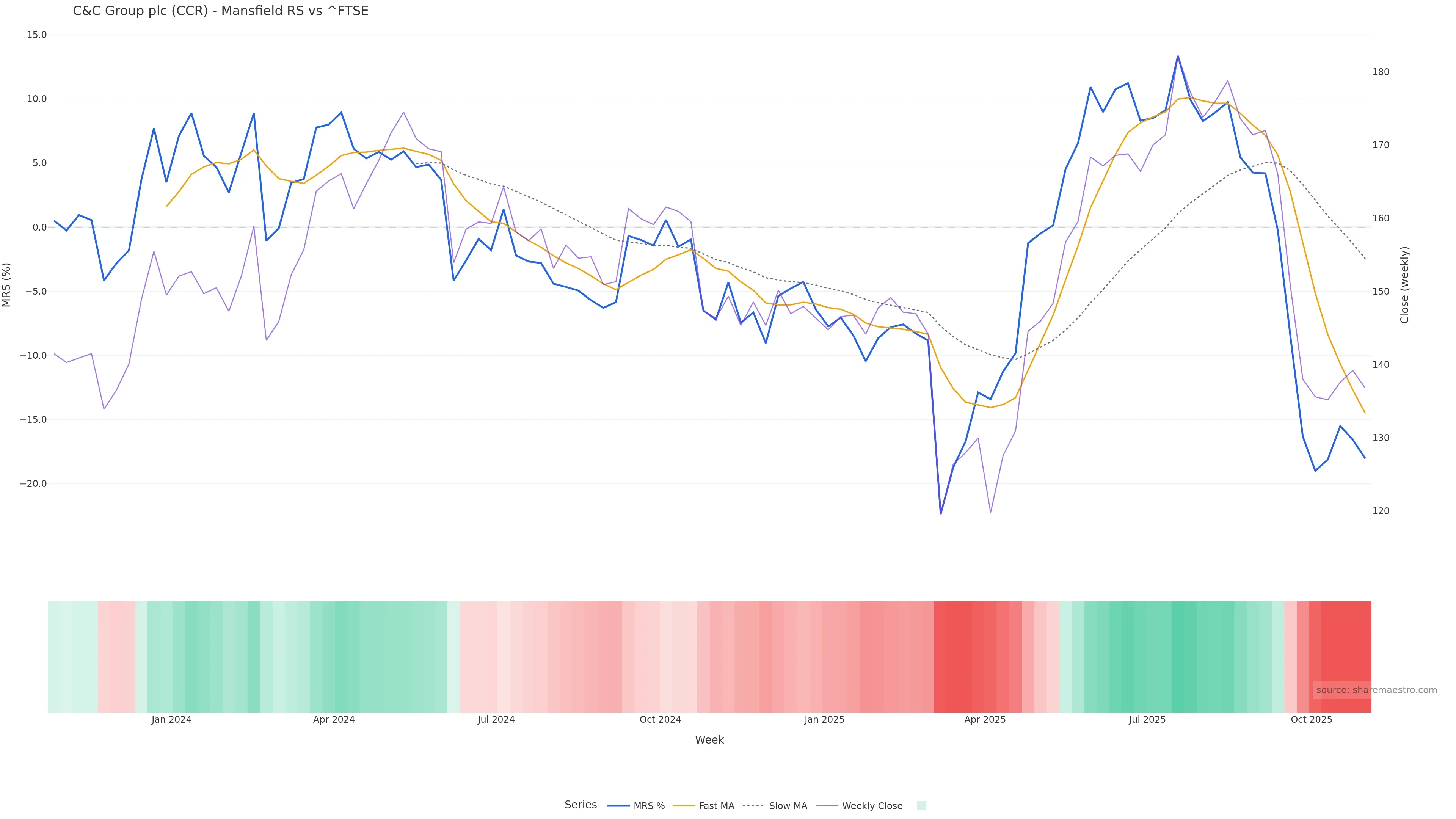Click the blue MRS % legend line icon
This screenshot has height=819, width=1456.
[x=618, y=806]
